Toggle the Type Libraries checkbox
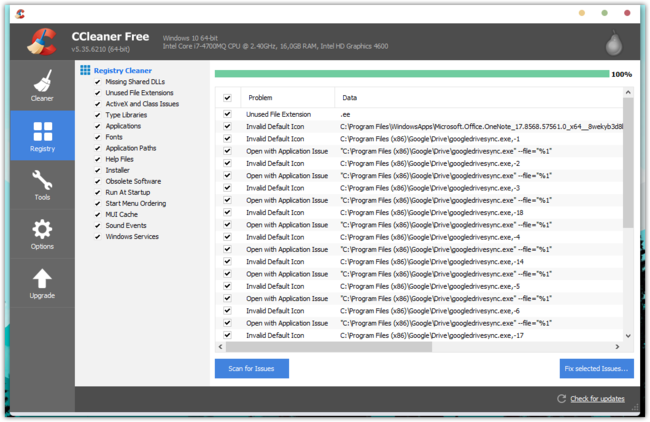 (97, 115)
